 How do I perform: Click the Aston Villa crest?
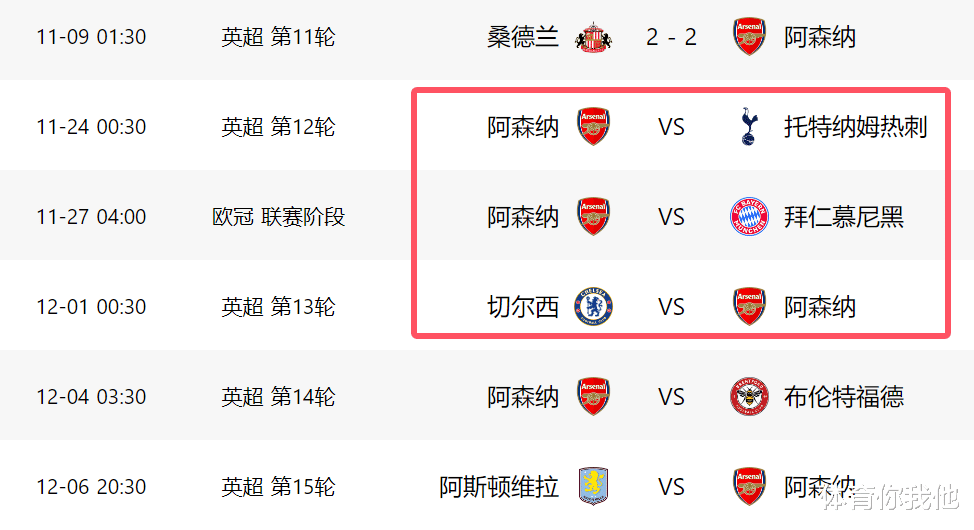(594, 487)
